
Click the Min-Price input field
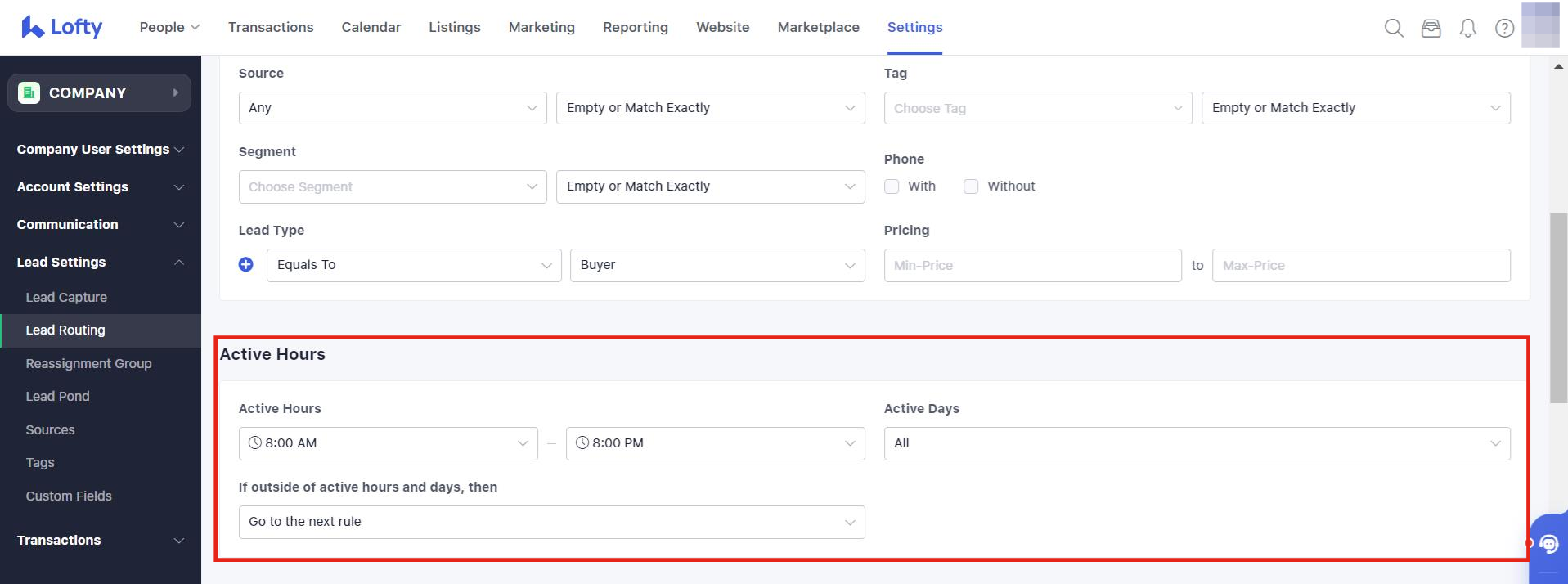(x=1032, y=265)
